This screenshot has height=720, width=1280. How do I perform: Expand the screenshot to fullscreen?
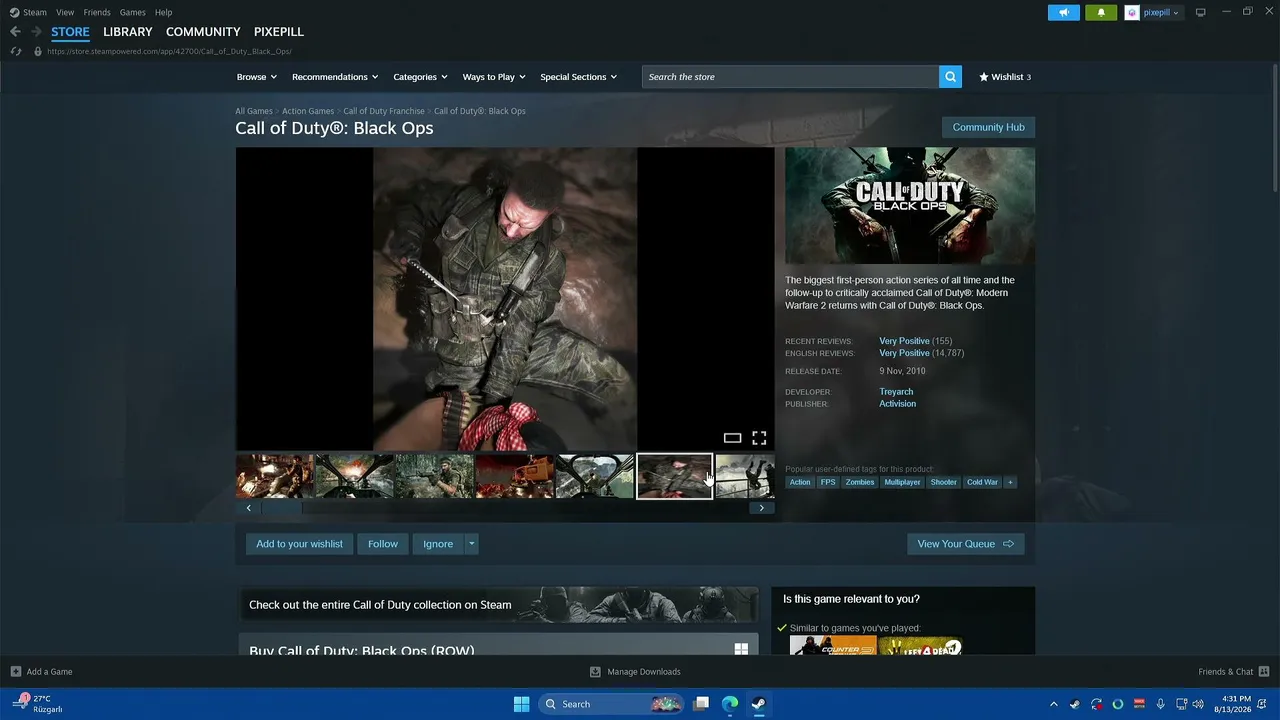pos(759,438)
